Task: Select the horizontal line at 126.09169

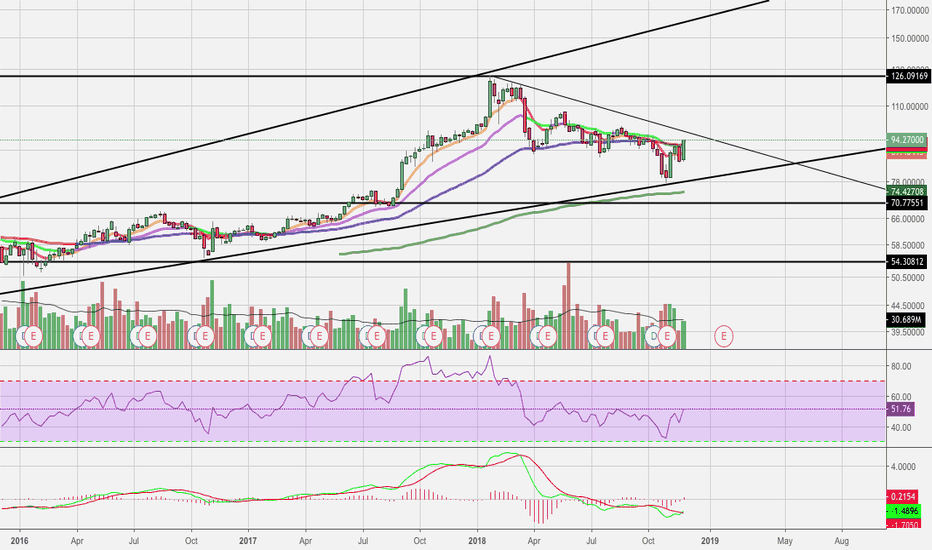Action: [443, 76]
